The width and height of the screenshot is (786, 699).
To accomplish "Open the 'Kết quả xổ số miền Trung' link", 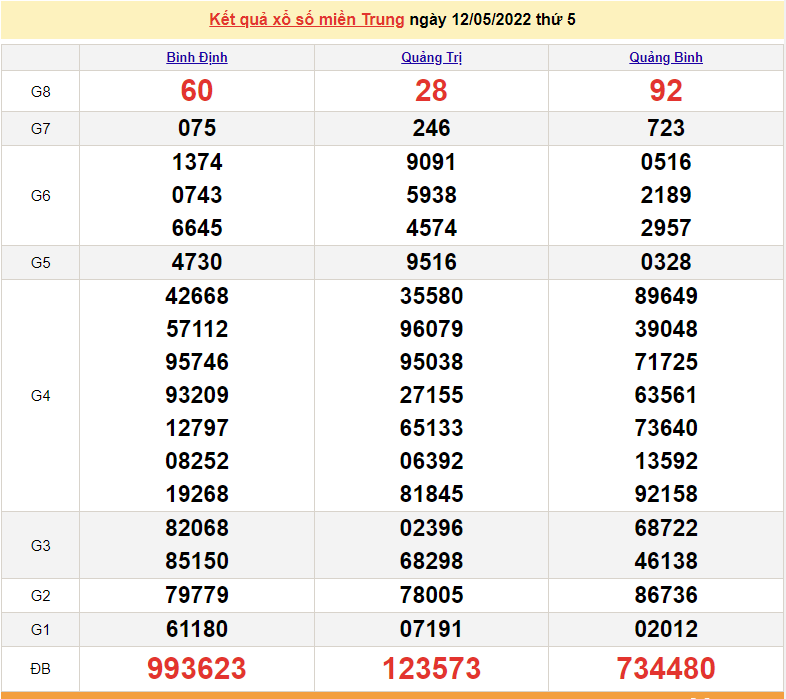I will [x=307, y=20].
